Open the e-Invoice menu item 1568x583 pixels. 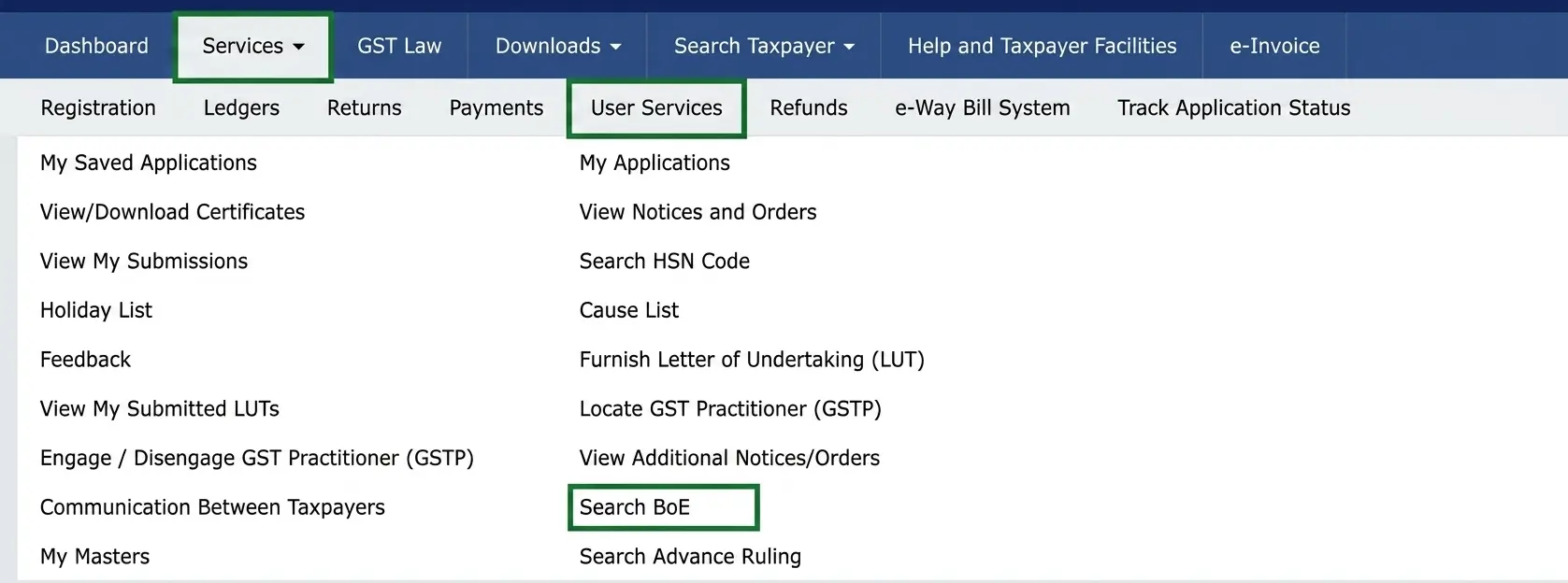click(1274, 46)
